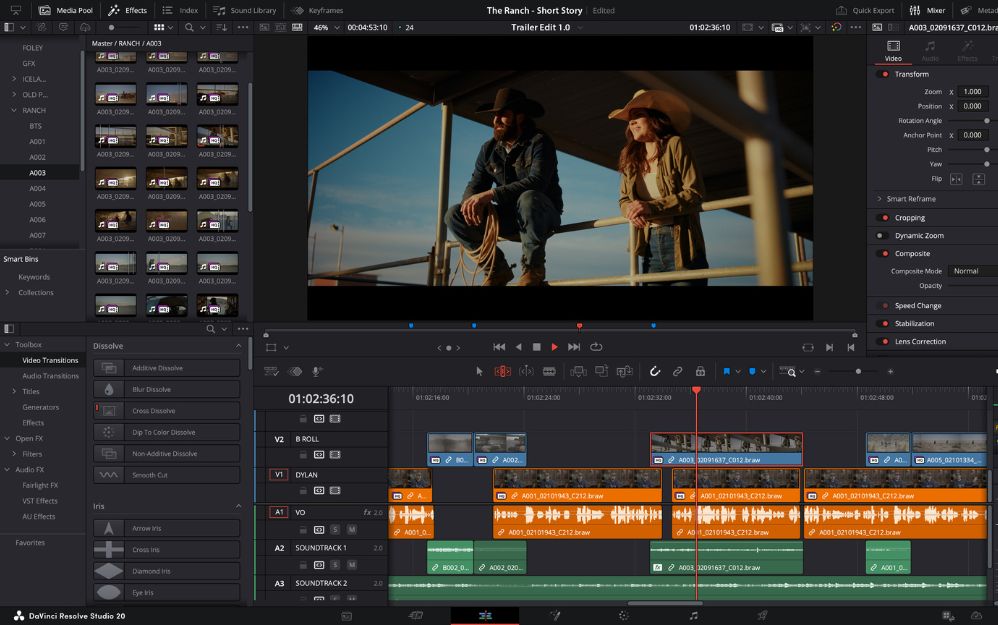Disable the Transform toggle

tap(883, 74)
